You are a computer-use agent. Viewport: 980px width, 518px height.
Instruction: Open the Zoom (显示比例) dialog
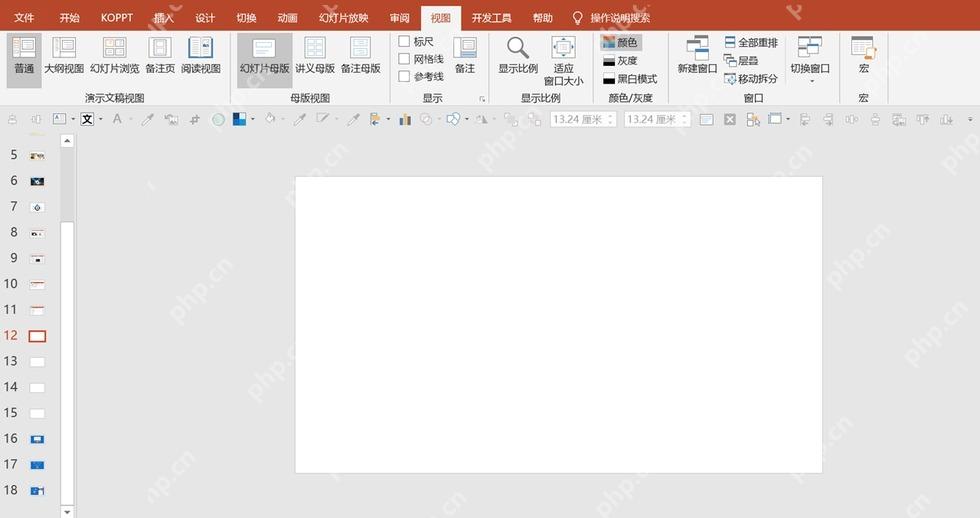pos(518,55)
